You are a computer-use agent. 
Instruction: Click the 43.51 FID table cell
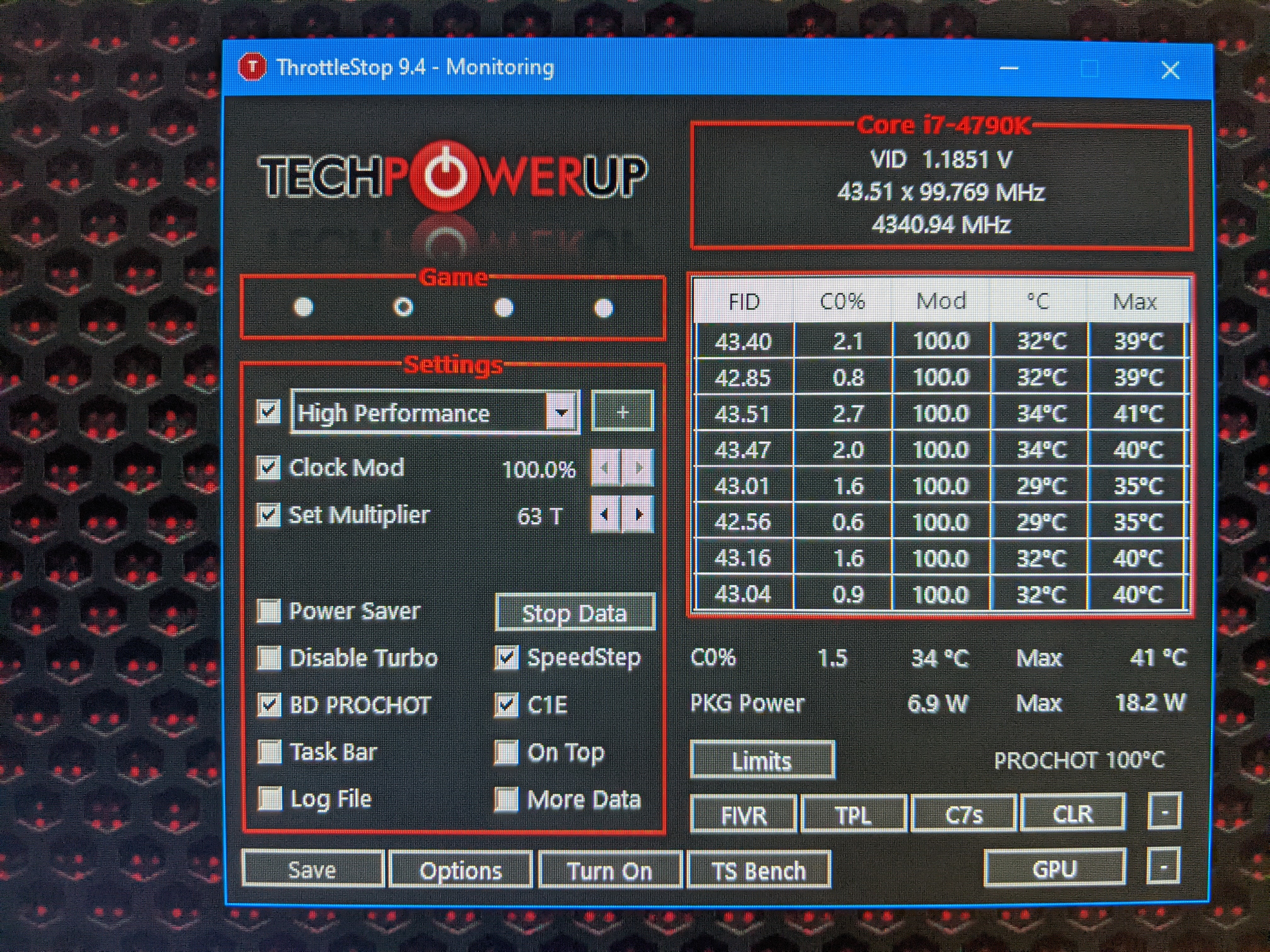[x=744, y=413]
